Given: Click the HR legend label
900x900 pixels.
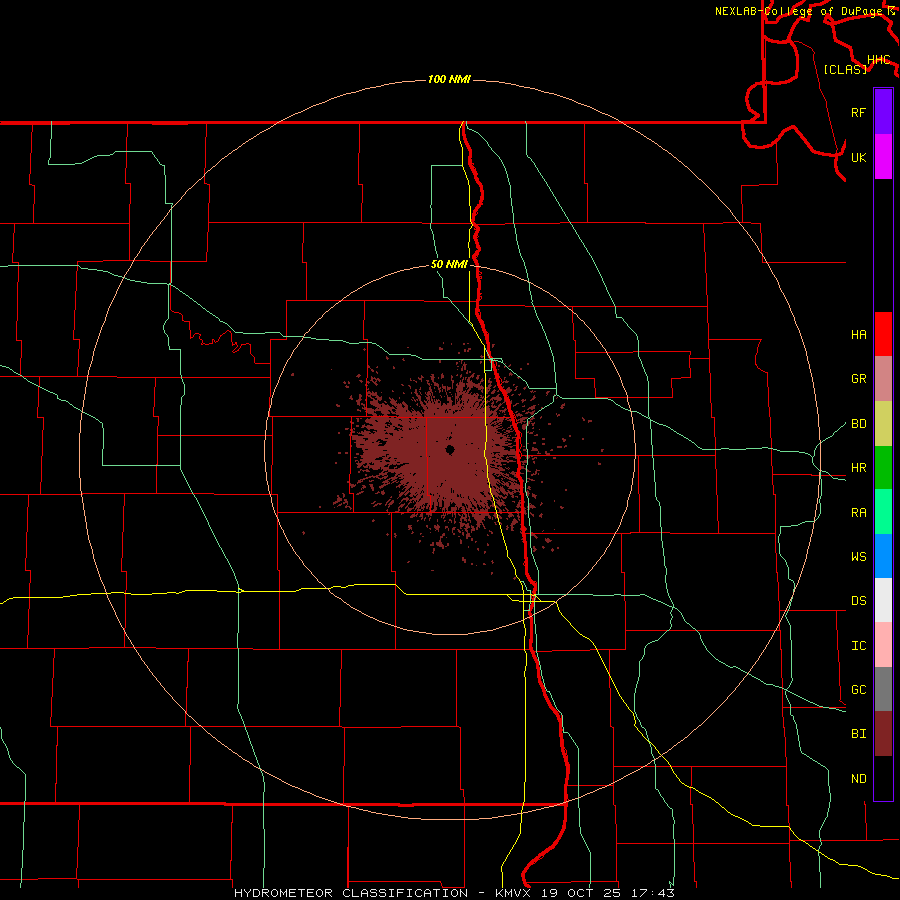Looking at the screenshot, I should 858,468.
